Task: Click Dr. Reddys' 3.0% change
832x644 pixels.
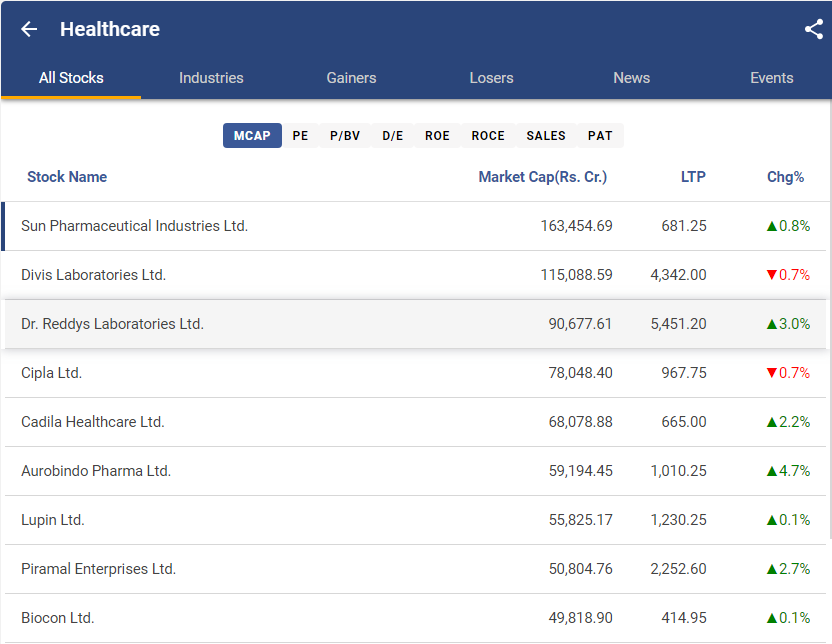Action: click(788, 324)
